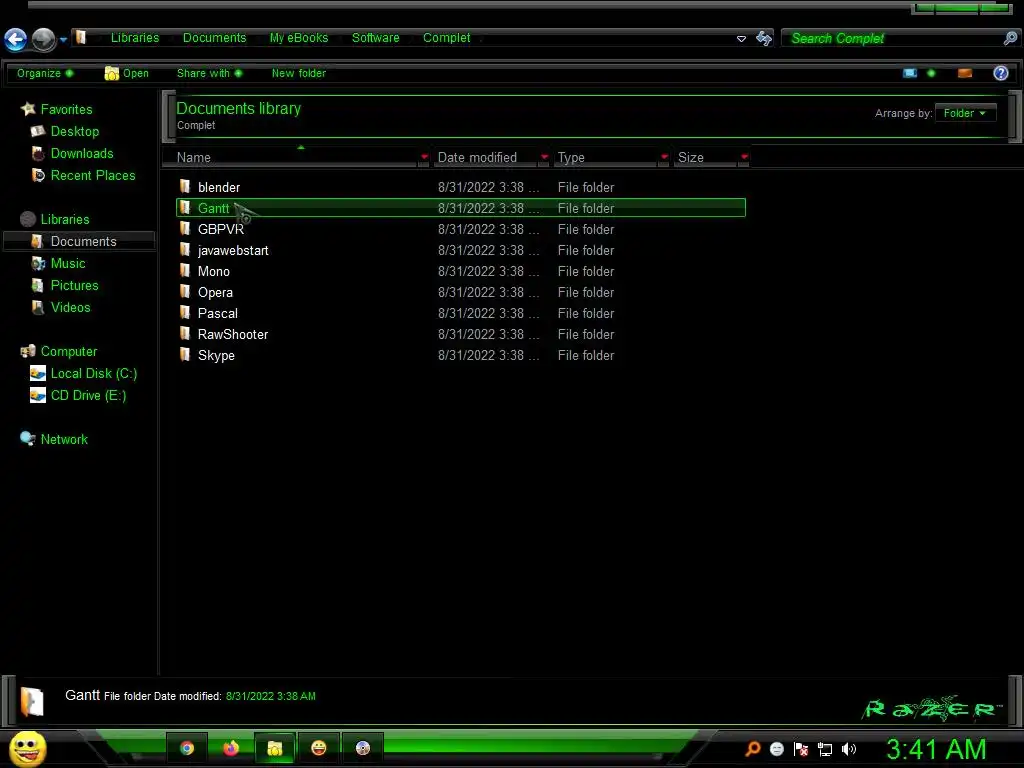The width and height of the screenshot is (1024, 768).
Task: Click the Complet breadcrumb segment
Action: (447, 38)
